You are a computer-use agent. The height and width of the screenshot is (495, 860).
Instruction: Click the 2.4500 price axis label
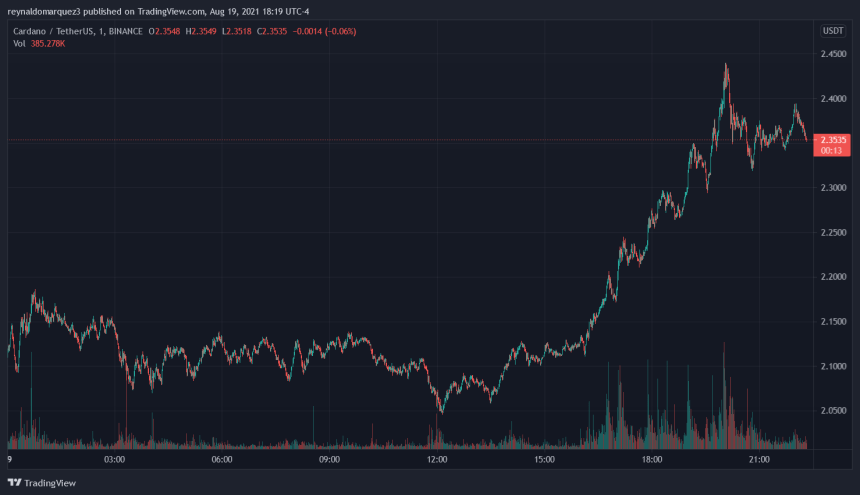click(833, 54)
